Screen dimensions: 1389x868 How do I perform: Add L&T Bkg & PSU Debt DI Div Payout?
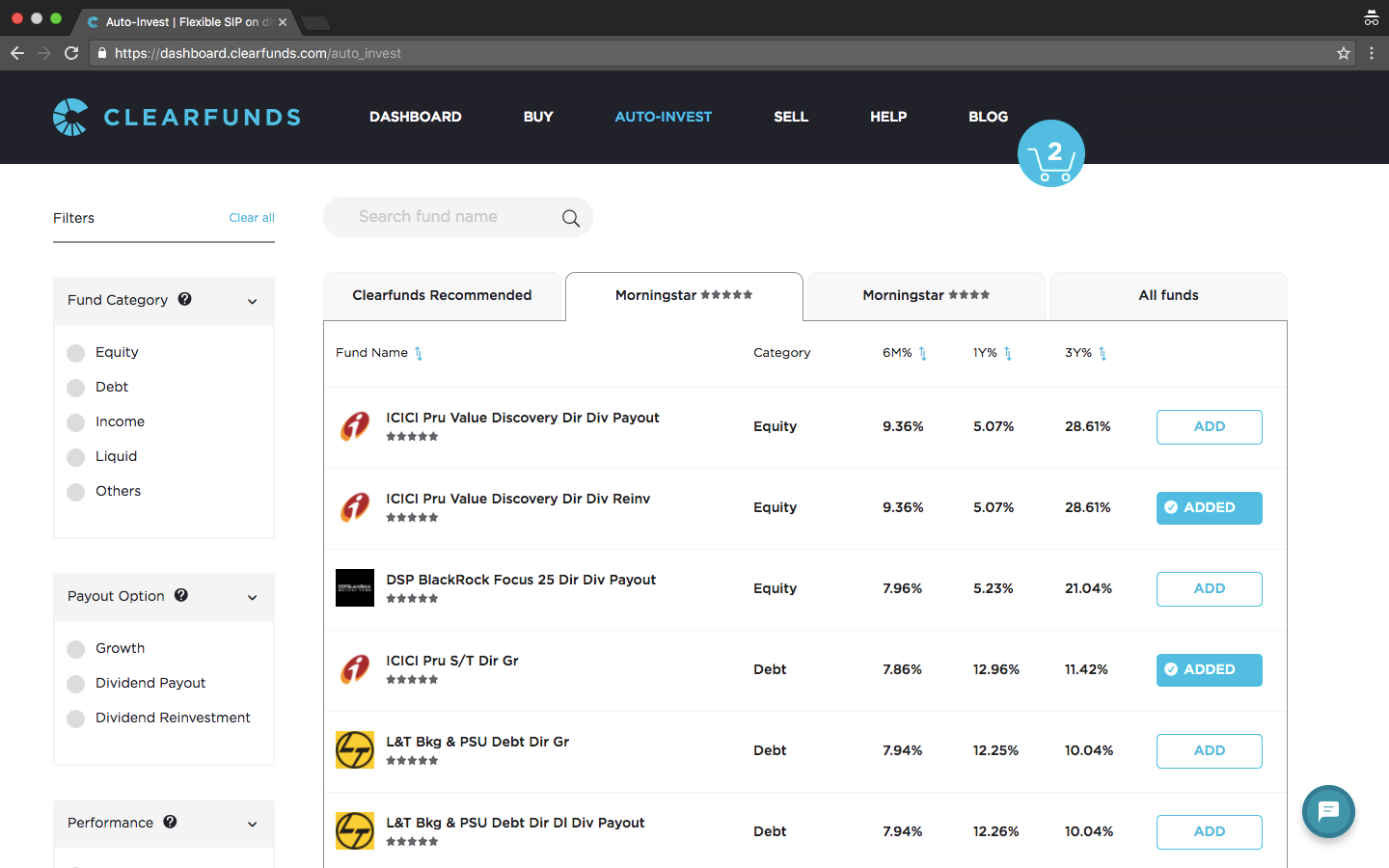[1210, 832]
